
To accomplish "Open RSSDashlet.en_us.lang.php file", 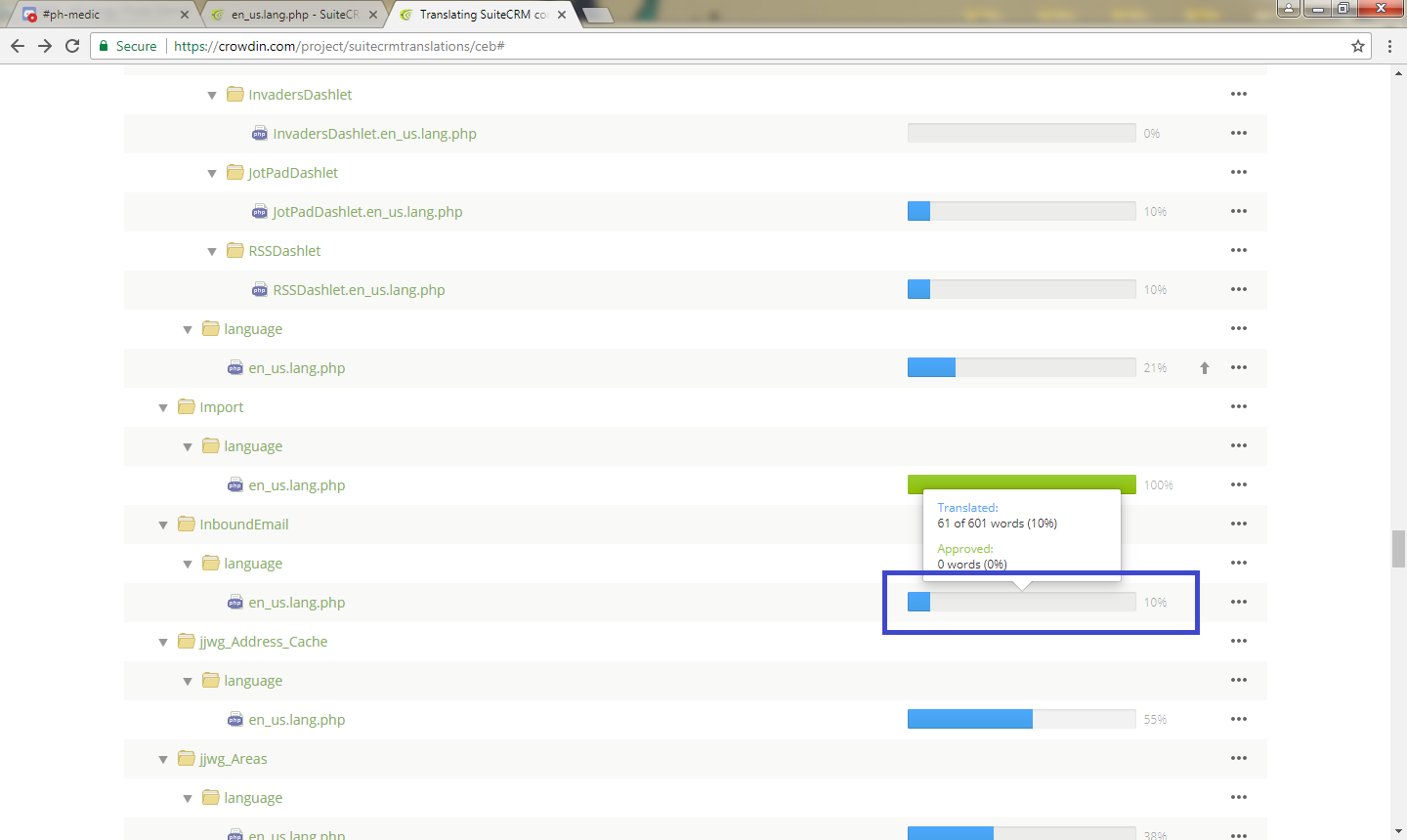I will pos(360,290).
